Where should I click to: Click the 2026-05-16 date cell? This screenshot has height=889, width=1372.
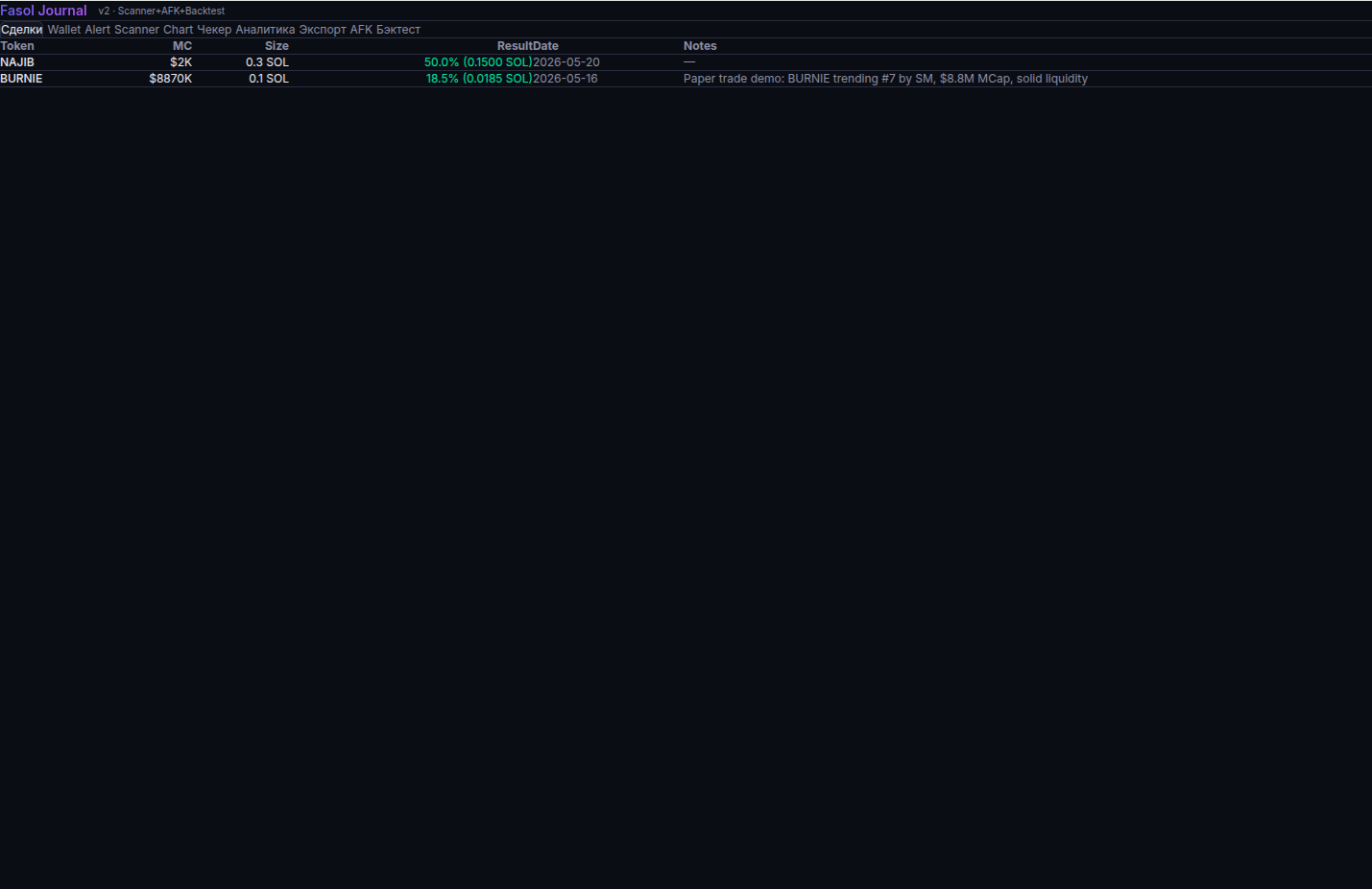pos(566,79)
